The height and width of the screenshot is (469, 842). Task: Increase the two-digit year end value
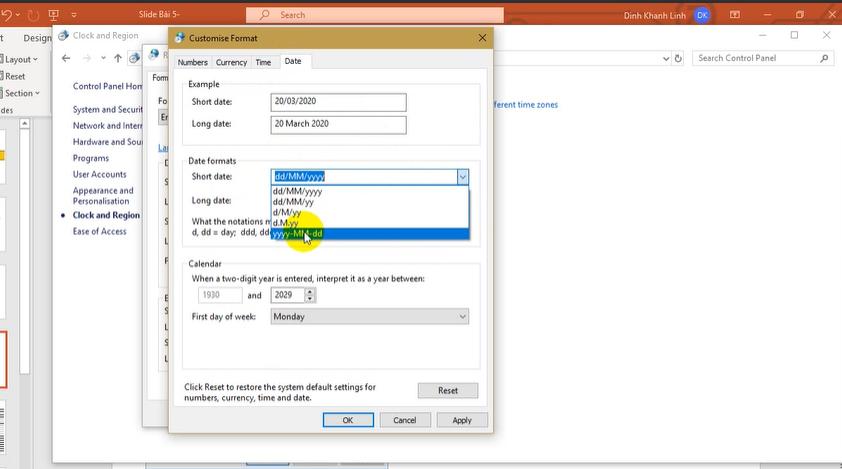tap(310, 292)
